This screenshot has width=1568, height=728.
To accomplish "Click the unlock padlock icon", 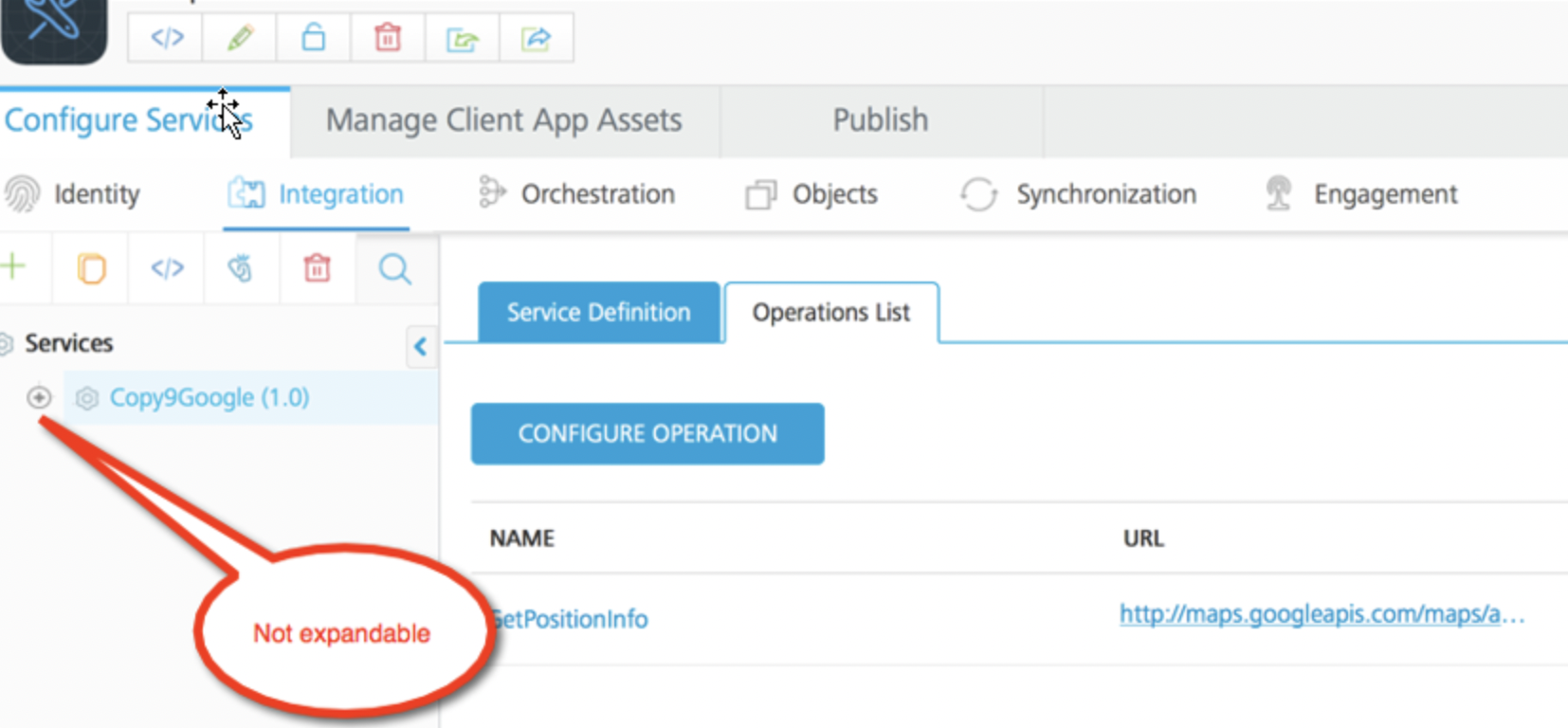I will click(x=313, y=38).
